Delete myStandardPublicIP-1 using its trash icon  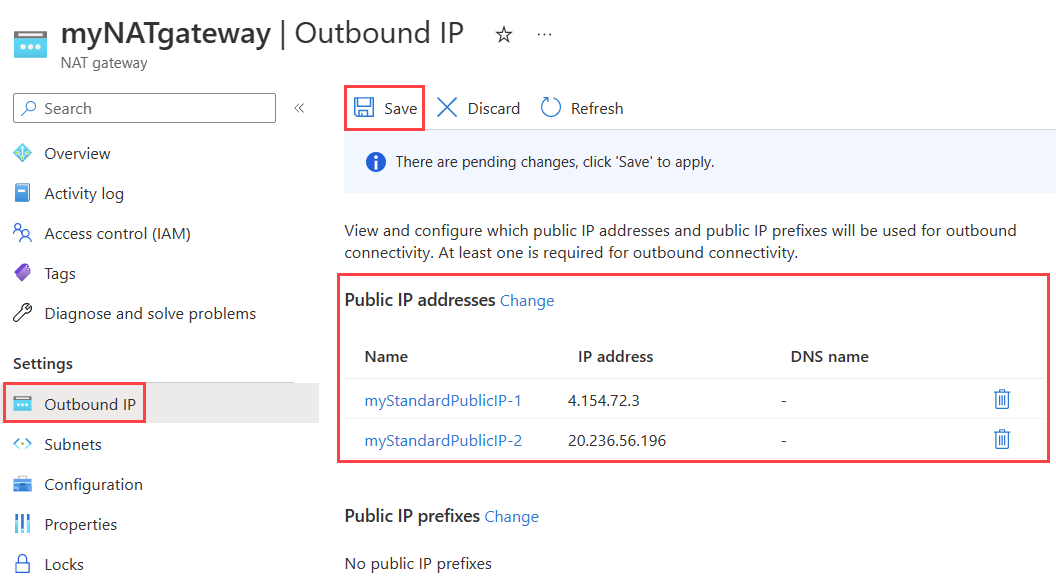[x=1002, y=400]
